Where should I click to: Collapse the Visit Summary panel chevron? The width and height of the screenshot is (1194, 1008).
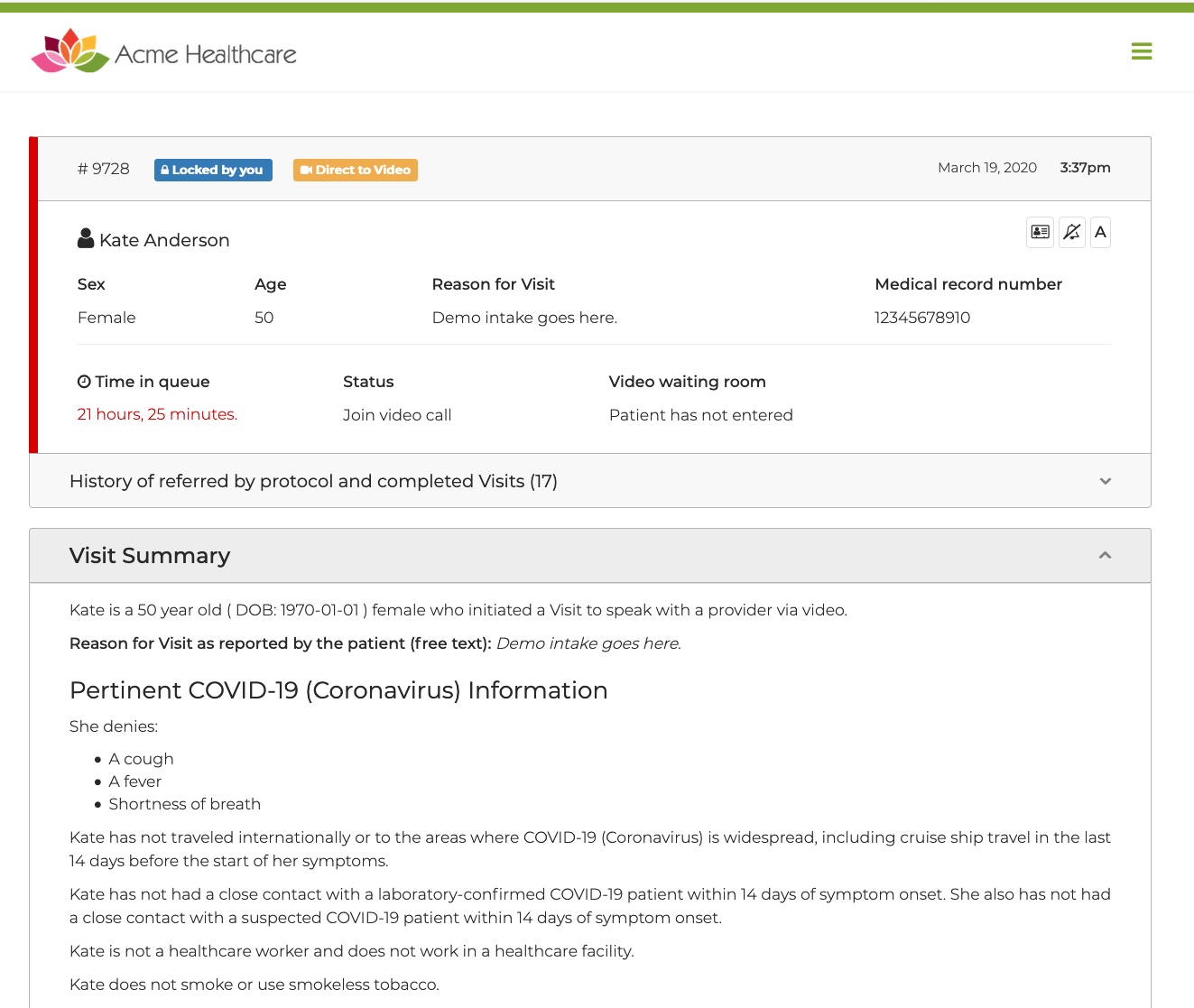pyautogui.click(x=1105, y=555)
